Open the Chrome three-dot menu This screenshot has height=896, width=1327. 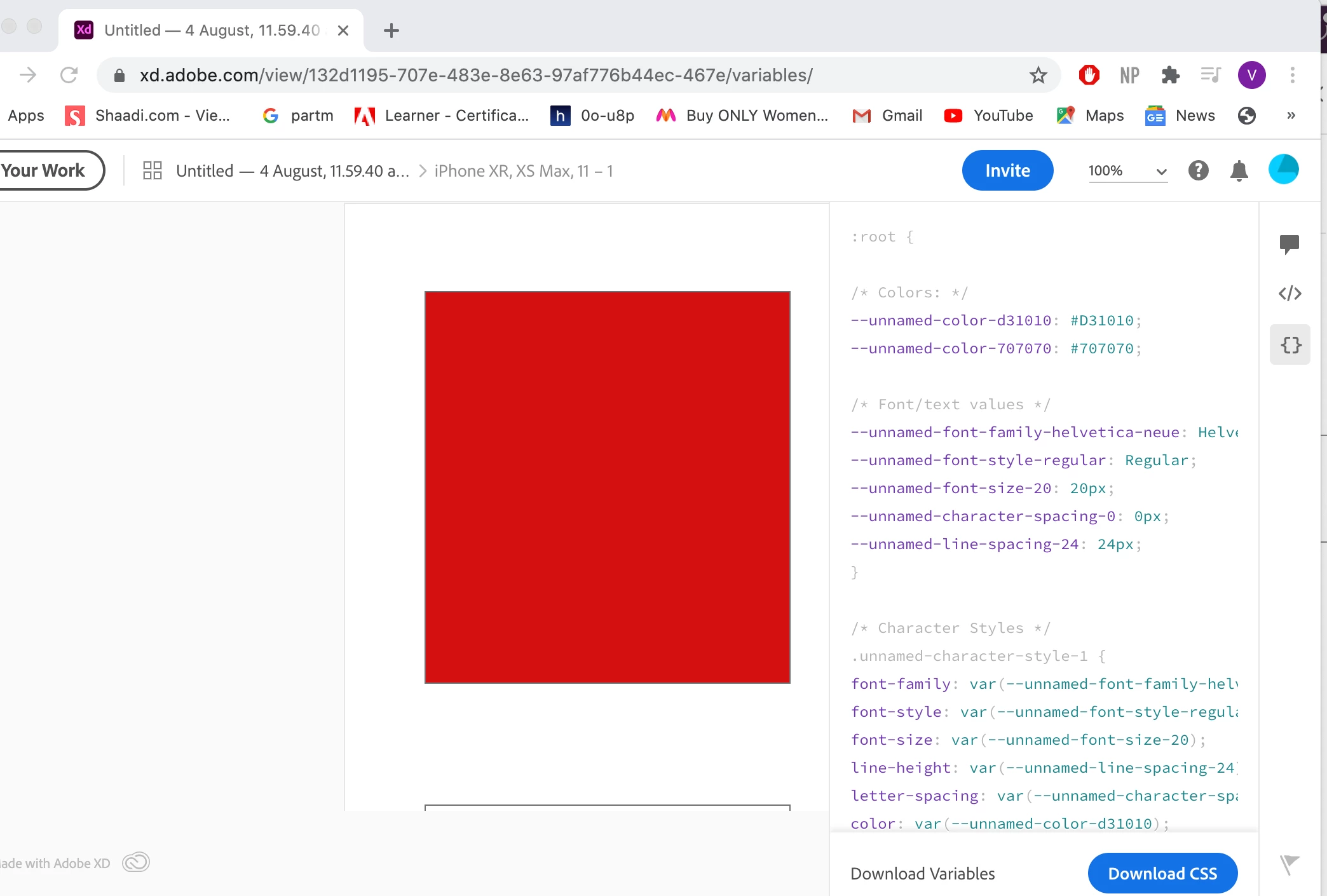pyautogui.click(x=1292, y=75)
